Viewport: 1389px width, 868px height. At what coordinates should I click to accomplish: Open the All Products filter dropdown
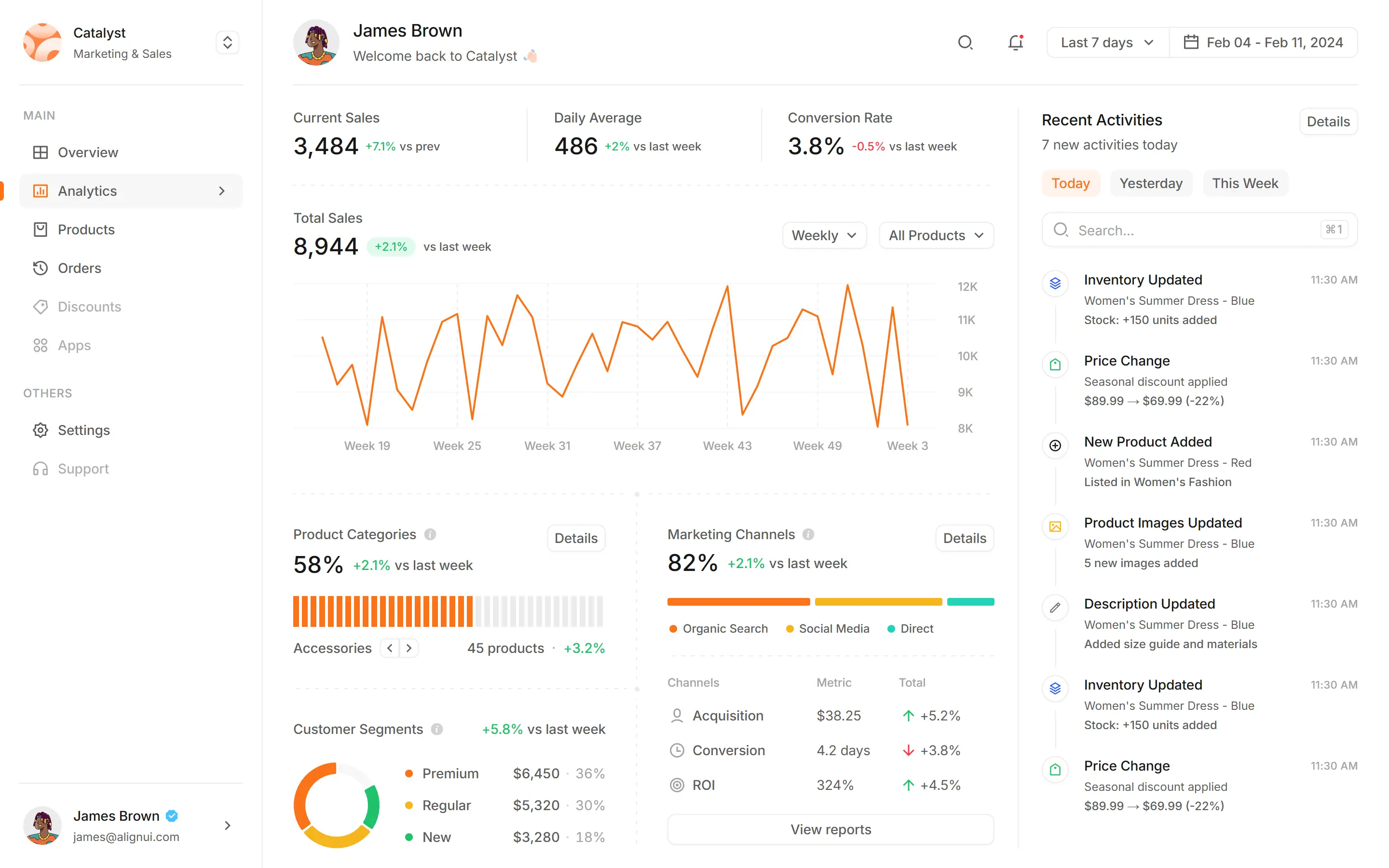(936, 235)
